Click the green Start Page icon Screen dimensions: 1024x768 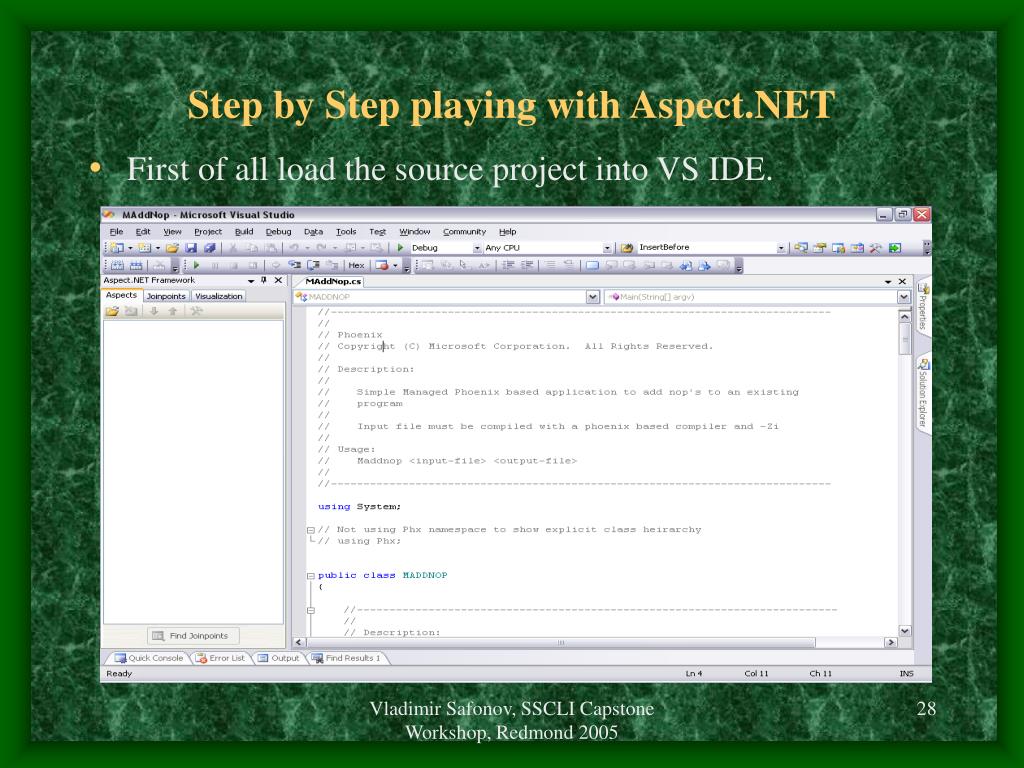coord(895,248)
